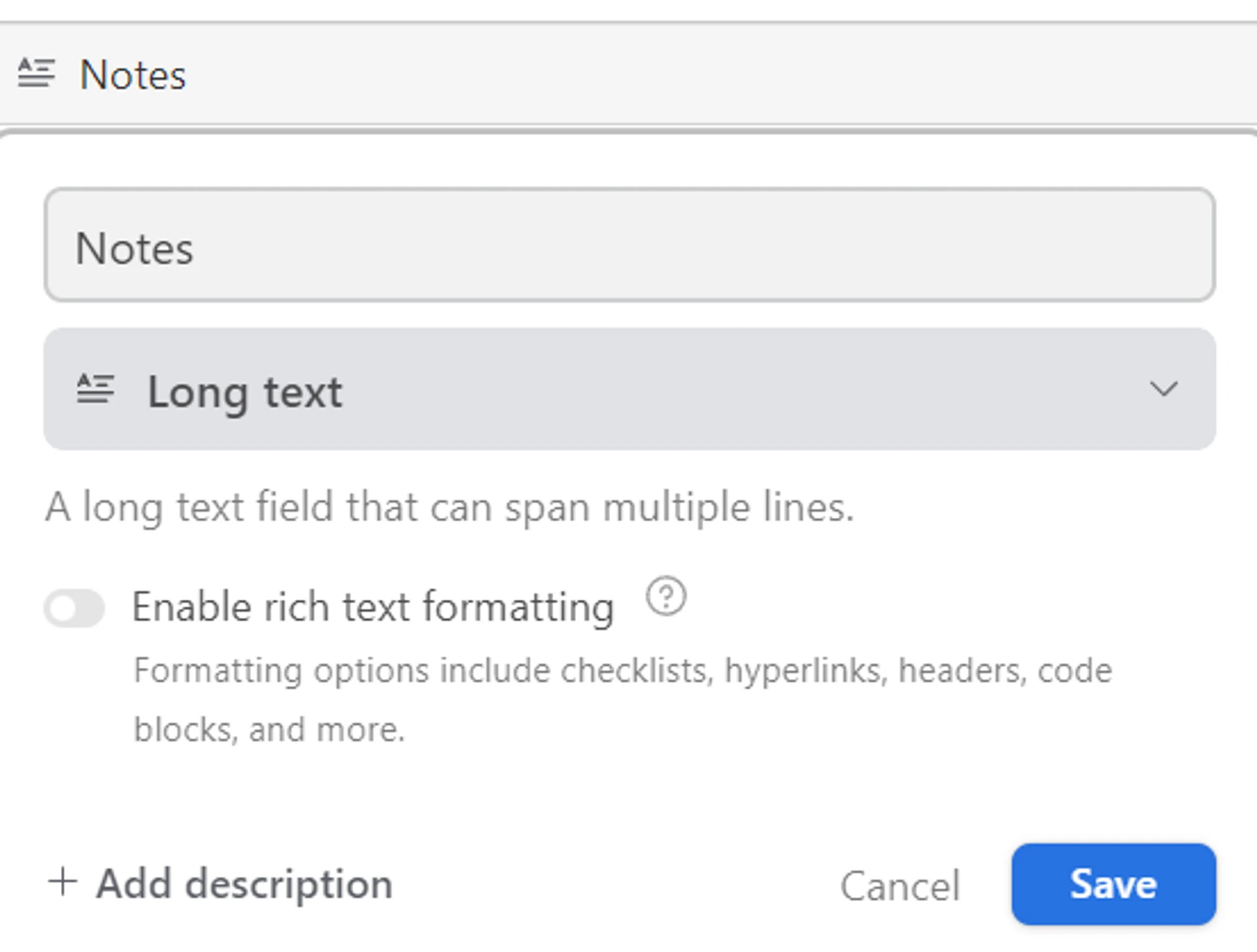The width and height of the screenshot is (1257, 952).
Task: Click the question mark help icon
Action: (x=666, y=596)
